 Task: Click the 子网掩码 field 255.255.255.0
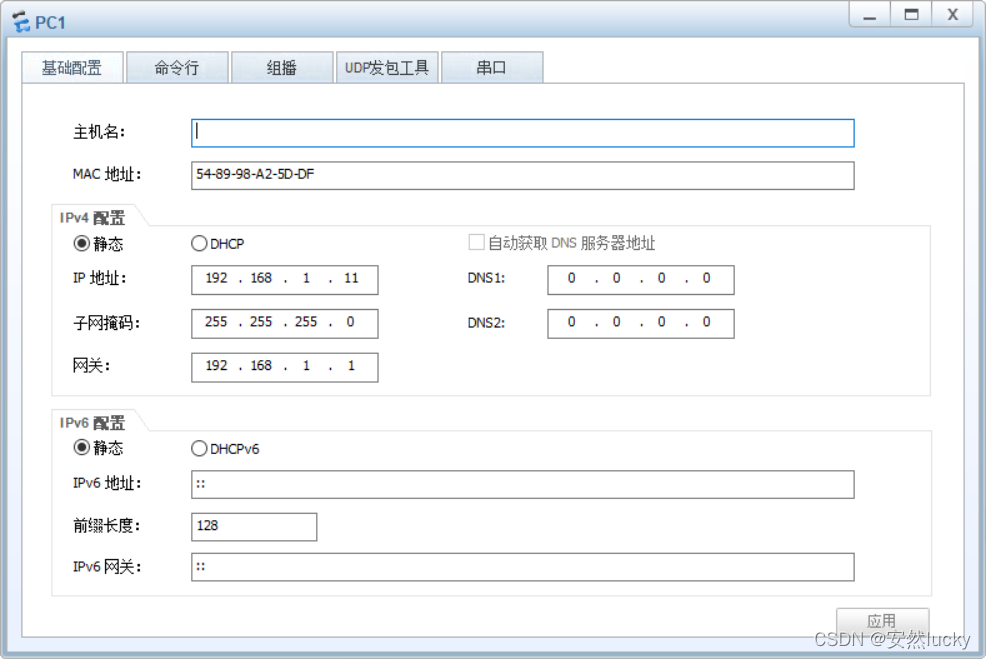(x=285, y=323)
